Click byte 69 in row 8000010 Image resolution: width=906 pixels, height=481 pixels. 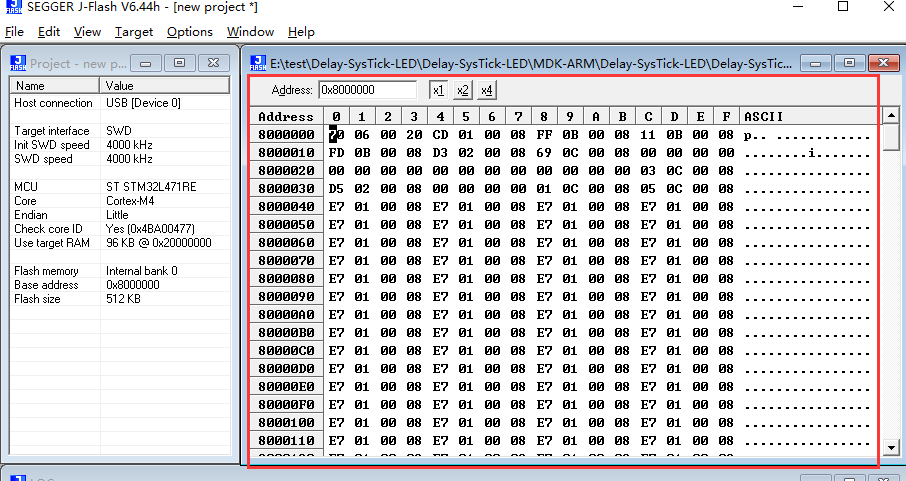pos(544,153)
